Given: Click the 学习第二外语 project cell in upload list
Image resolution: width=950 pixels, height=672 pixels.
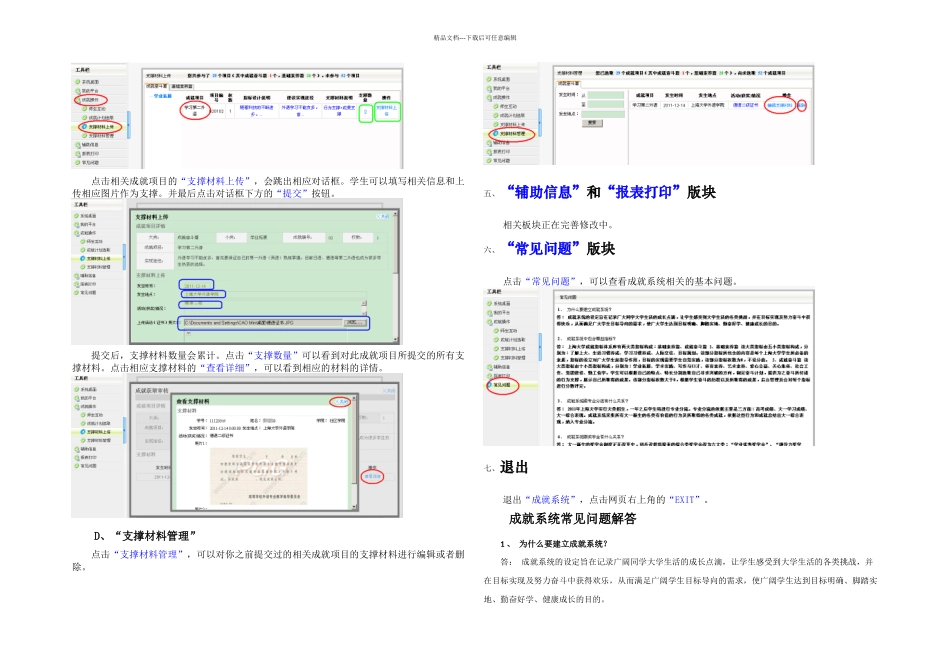Looking at the screenshot, I should [x=194, y=110].
